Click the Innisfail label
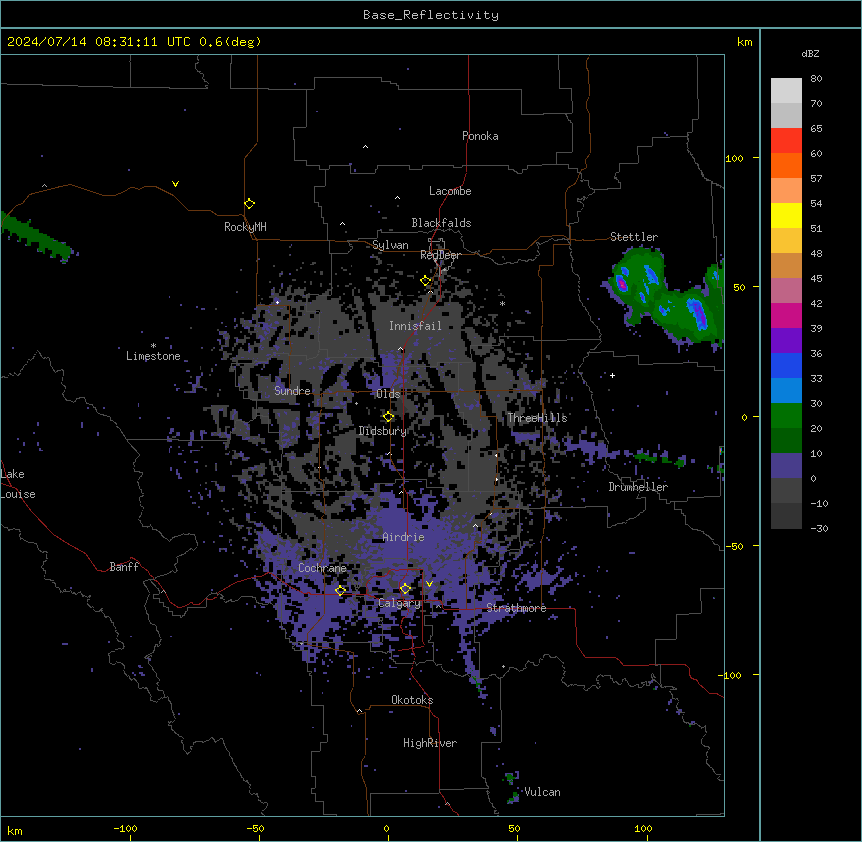This screenshot has height=842, width=862. (x=415, y=326)
